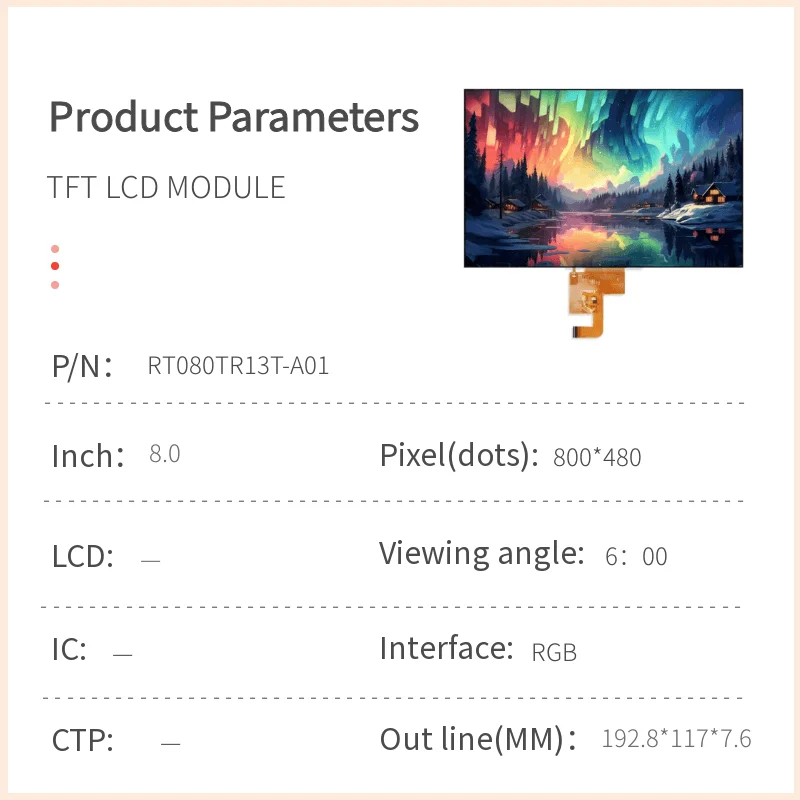Click the RGB interface value
The image size is (800, 800).
click(x=554, y=653)
